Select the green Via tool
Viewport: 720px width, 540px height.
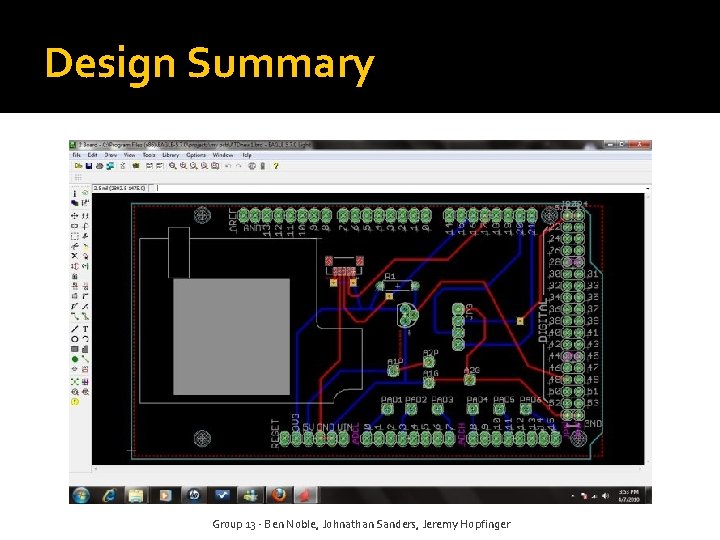pyautogui.click(x=74, y=359)
